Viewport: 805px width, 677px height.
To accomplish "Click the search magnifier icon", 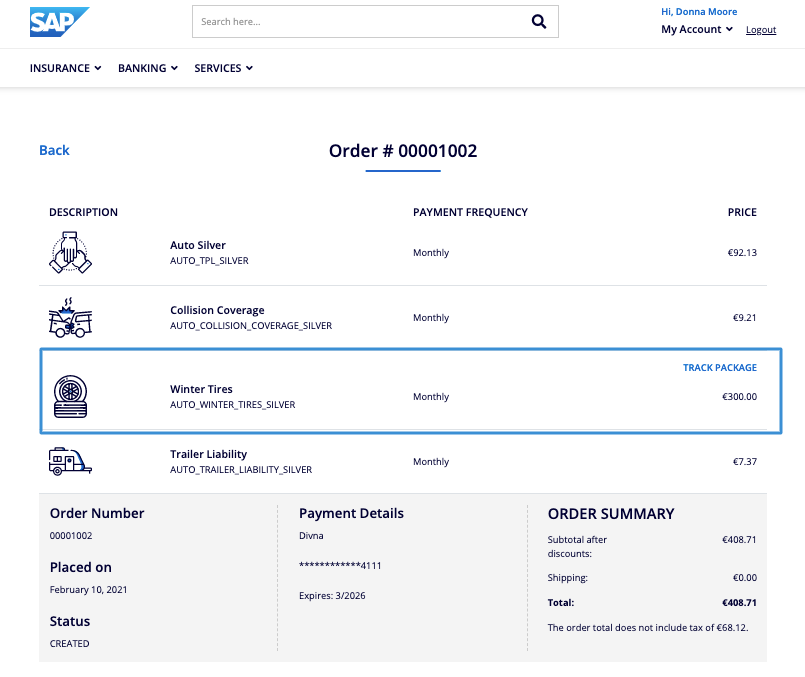I will click(538, 22).
